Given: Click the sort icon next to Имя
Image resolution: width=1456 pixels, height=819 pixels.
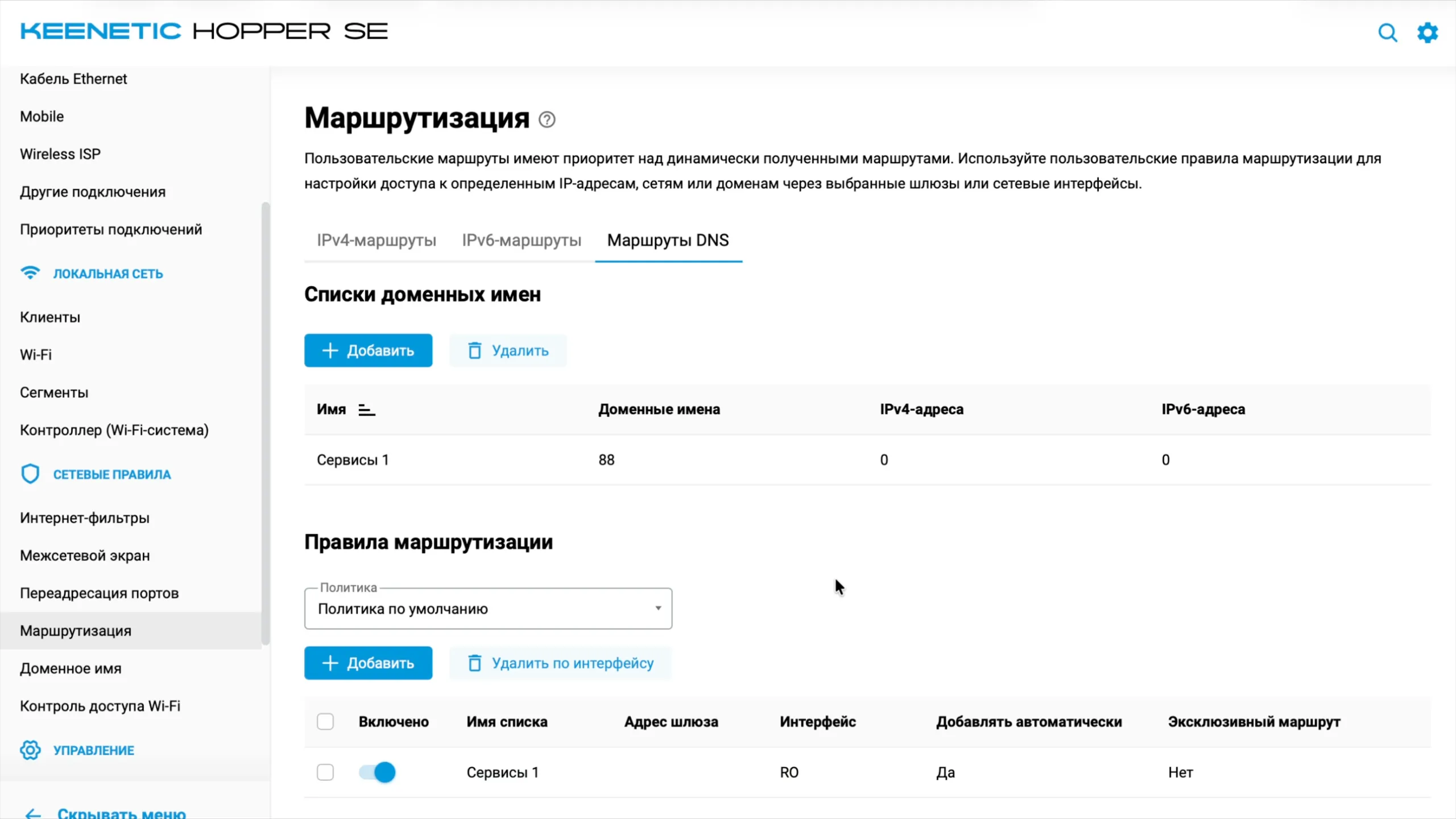Looking at the screenshot, I should 367,409.
